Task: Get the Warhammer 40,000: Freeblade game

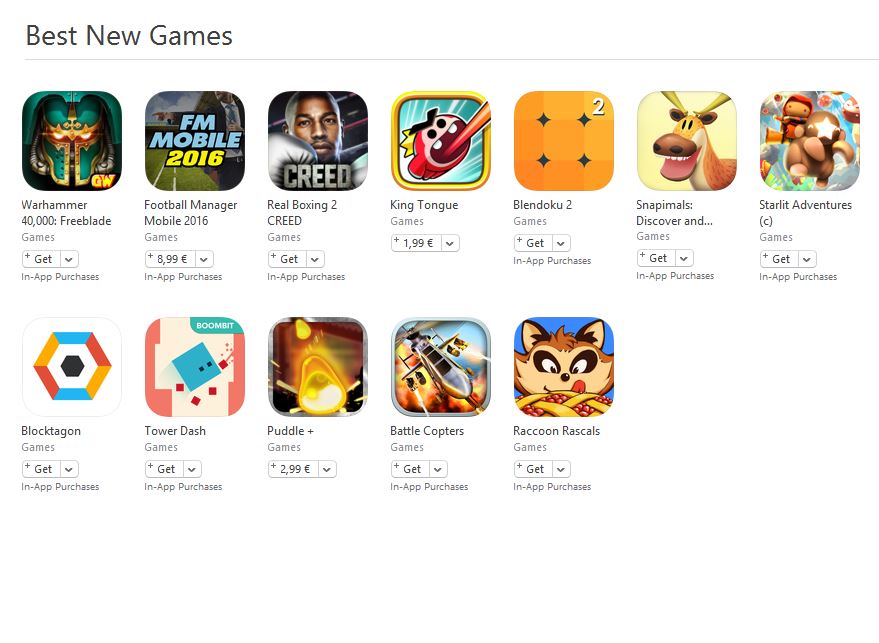Action: pyautogui.click(x=42, y=259)
